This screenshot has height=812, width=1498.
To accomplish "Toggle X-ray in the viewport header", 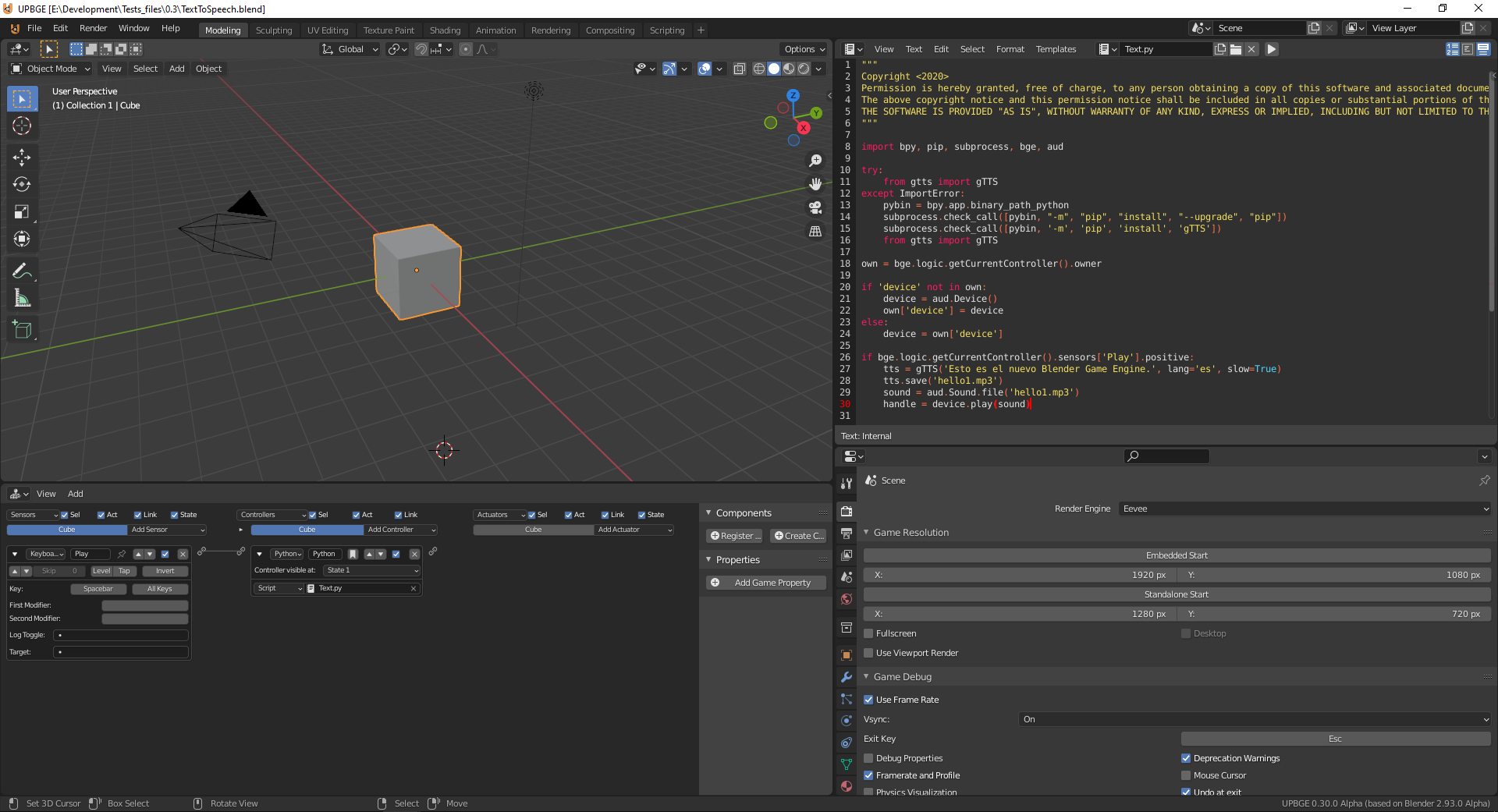I will 740,69.
